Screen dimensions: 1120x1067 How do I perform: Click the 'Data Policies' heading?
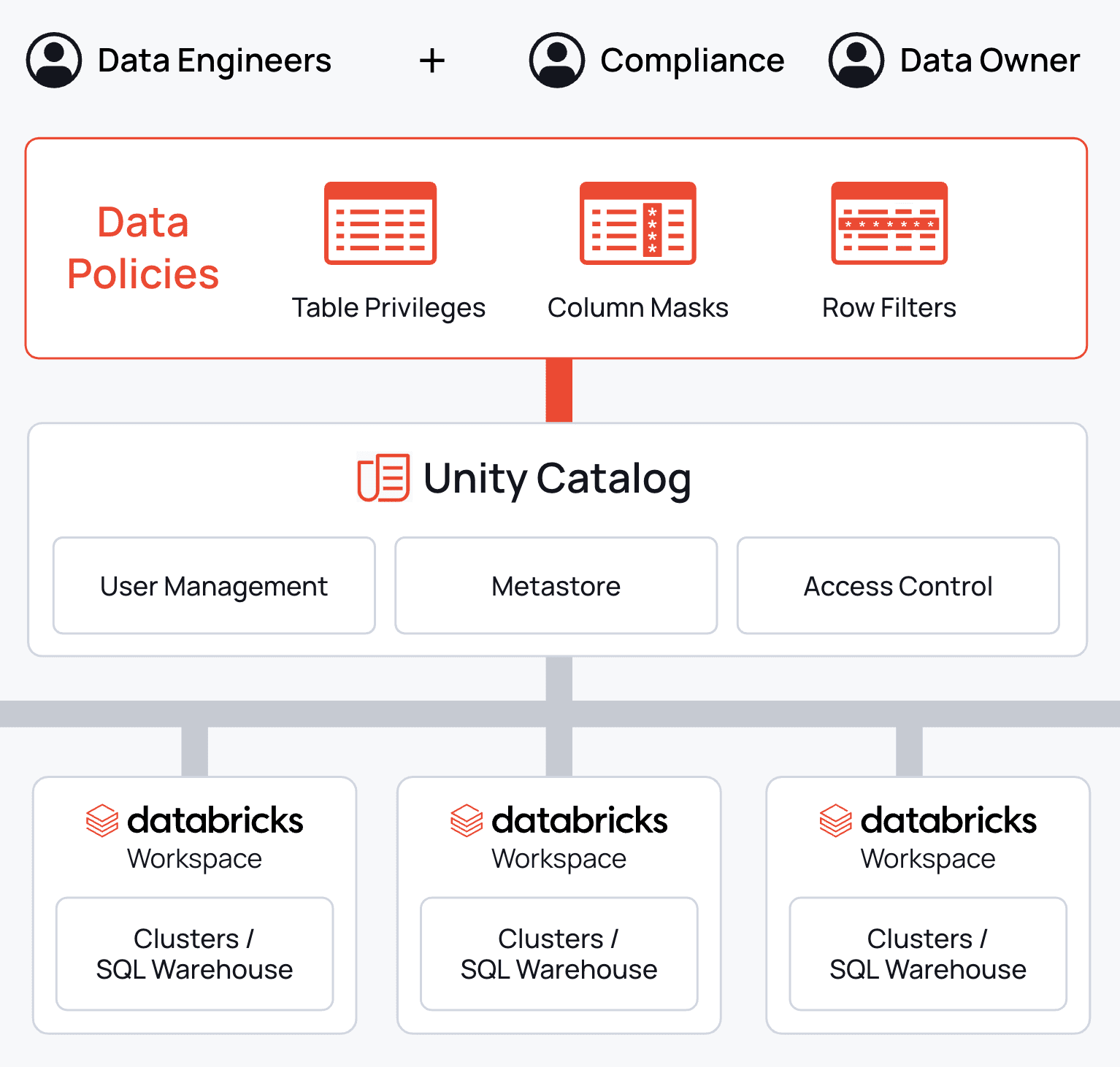[143, 248]
